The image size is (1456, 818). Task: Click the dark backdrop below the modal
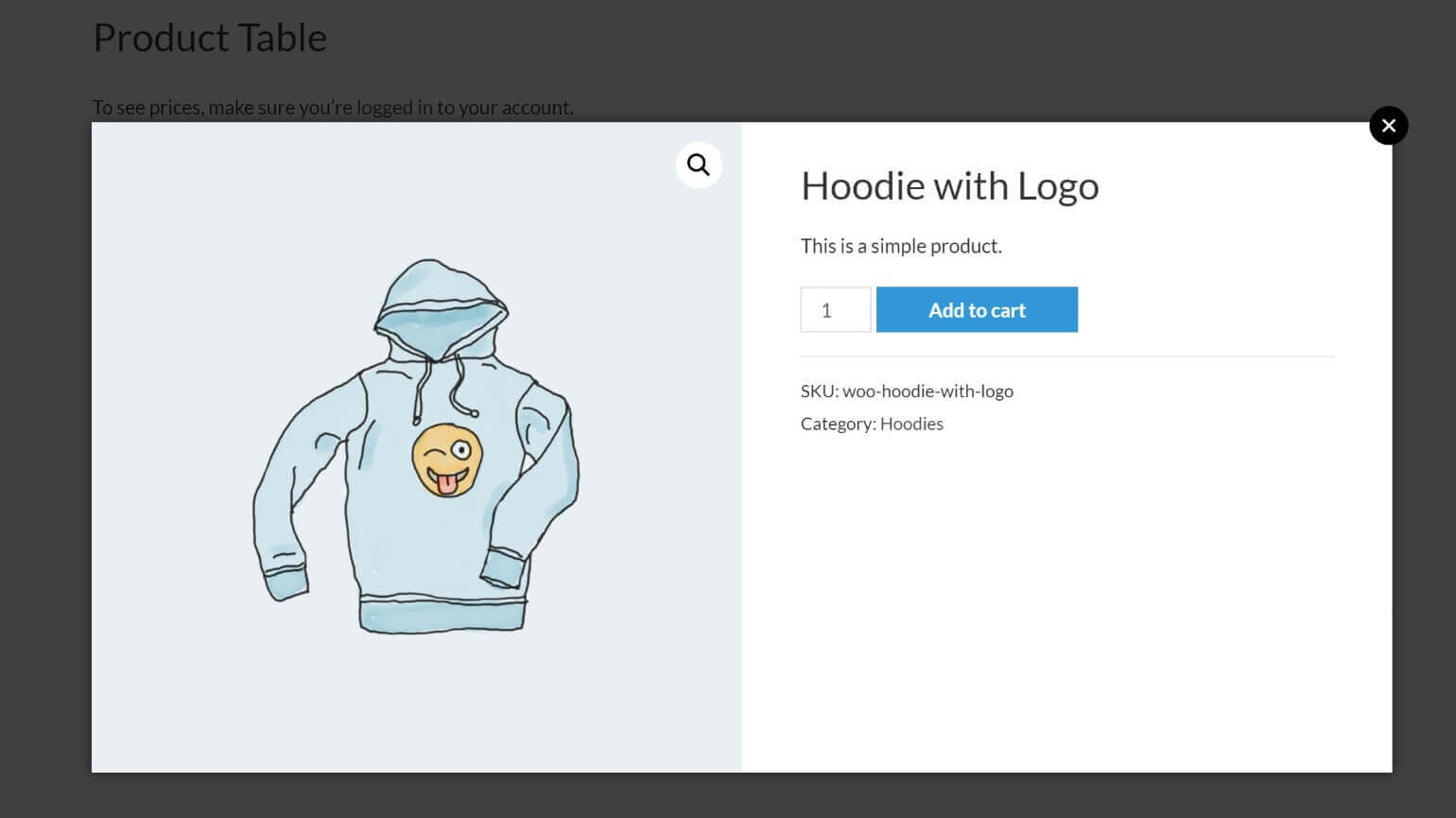coord(728,796)
